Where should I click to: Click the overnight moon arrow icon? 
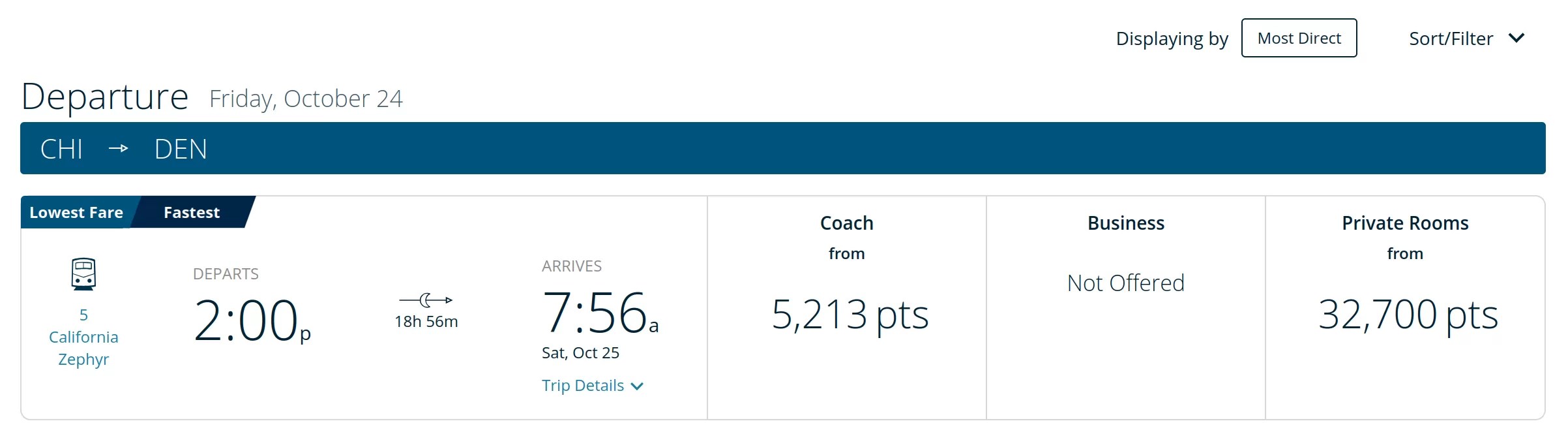coord(426,300)
